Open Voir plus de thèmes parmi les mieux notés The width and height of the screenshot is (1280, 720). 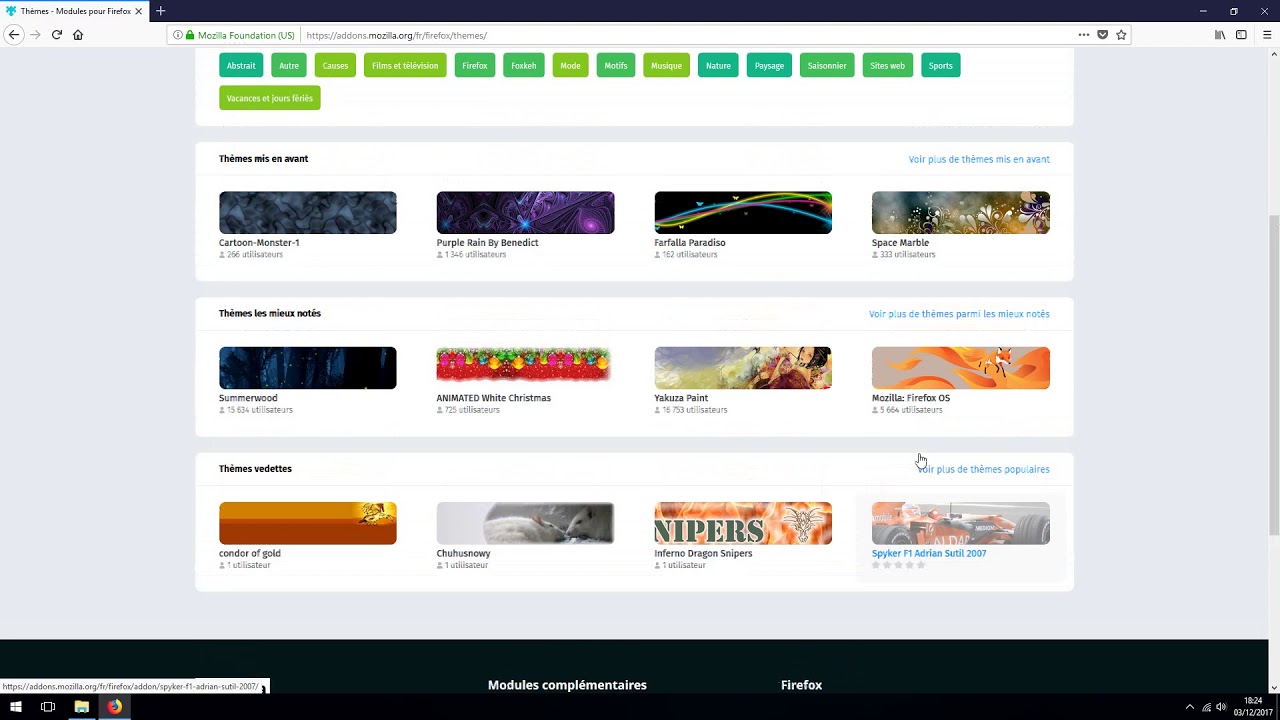959,314
